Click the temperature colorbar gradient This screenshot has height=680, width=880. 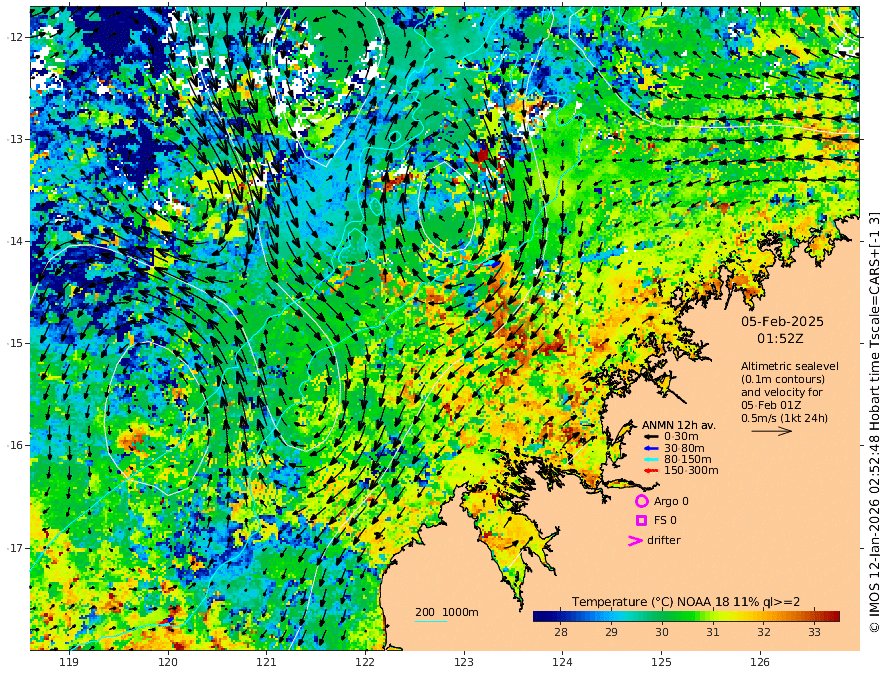(x=686, y=617)
